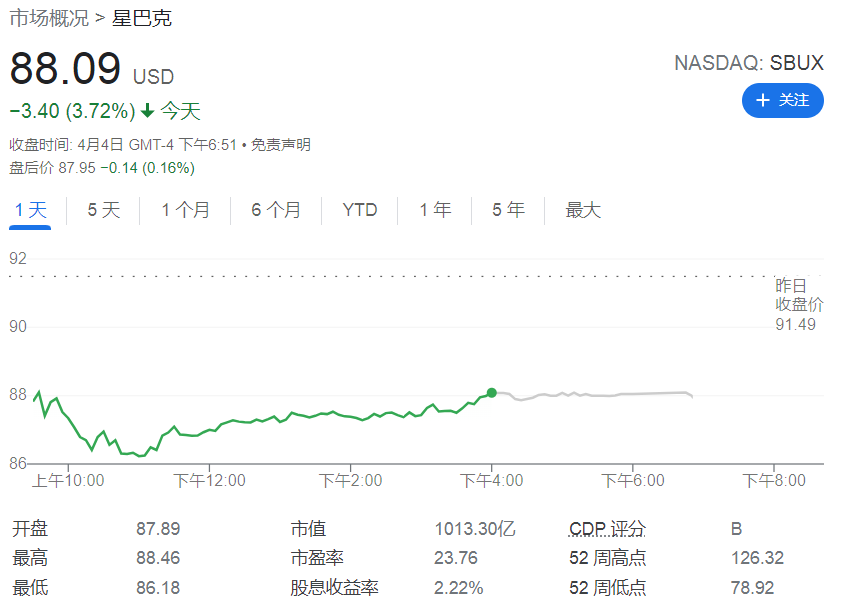Click the NASDAQ: SBUX ticker text
Screen dimensions: 844x613
pyautogui.click(x=748, y=63)
